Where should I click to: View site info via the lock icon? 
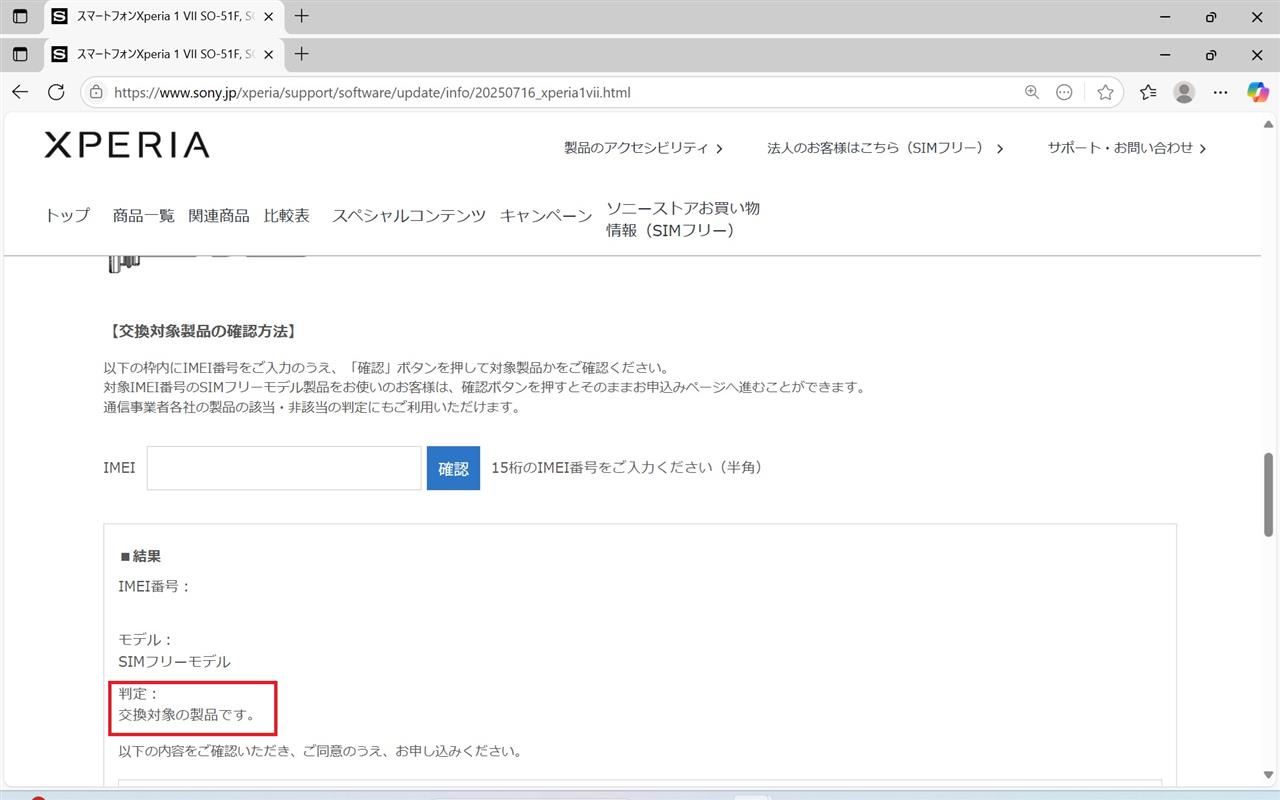(97, 92)
